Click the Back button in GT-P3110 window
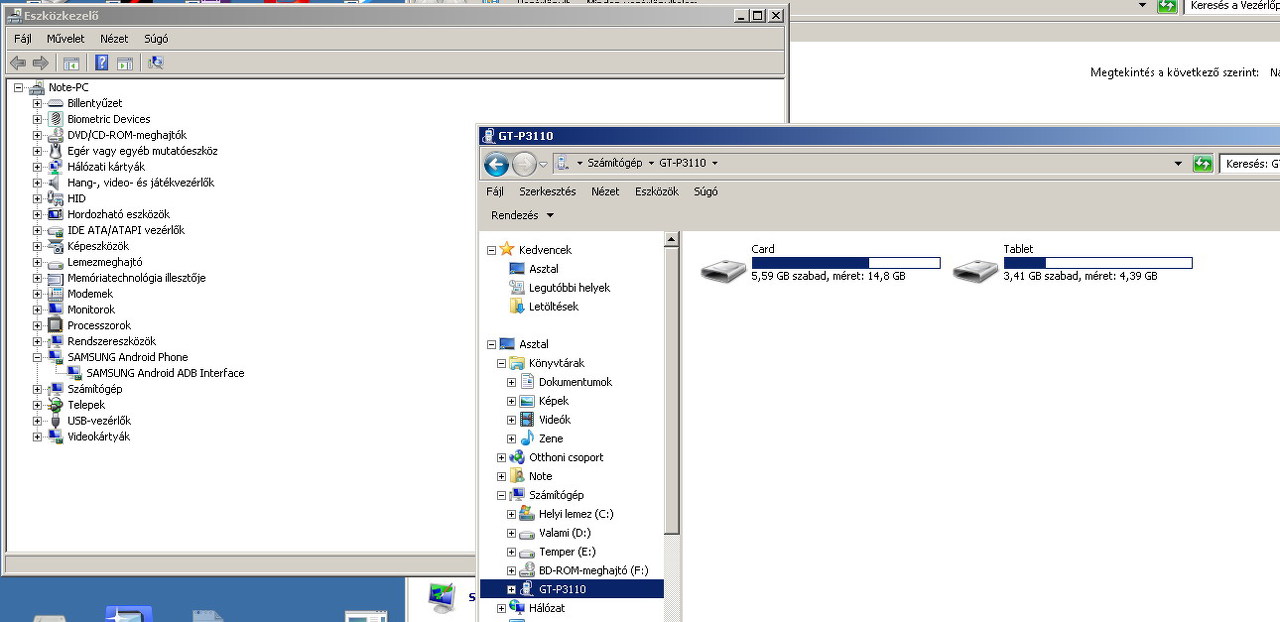Screen dimensions: 1280x622 point(496,164)
